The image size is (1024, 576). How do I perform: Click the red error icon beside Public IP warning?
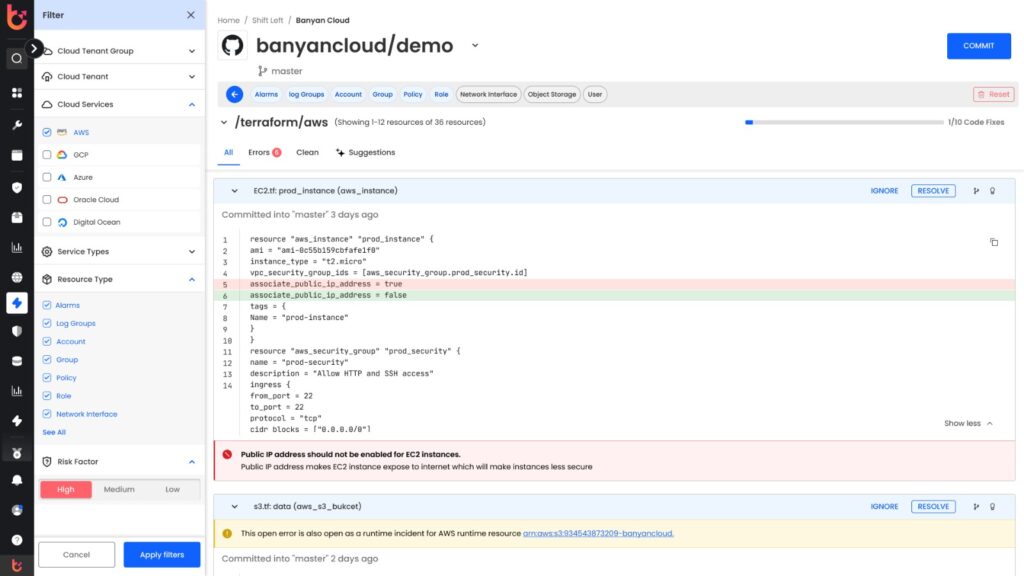click(x=227, y=454)
